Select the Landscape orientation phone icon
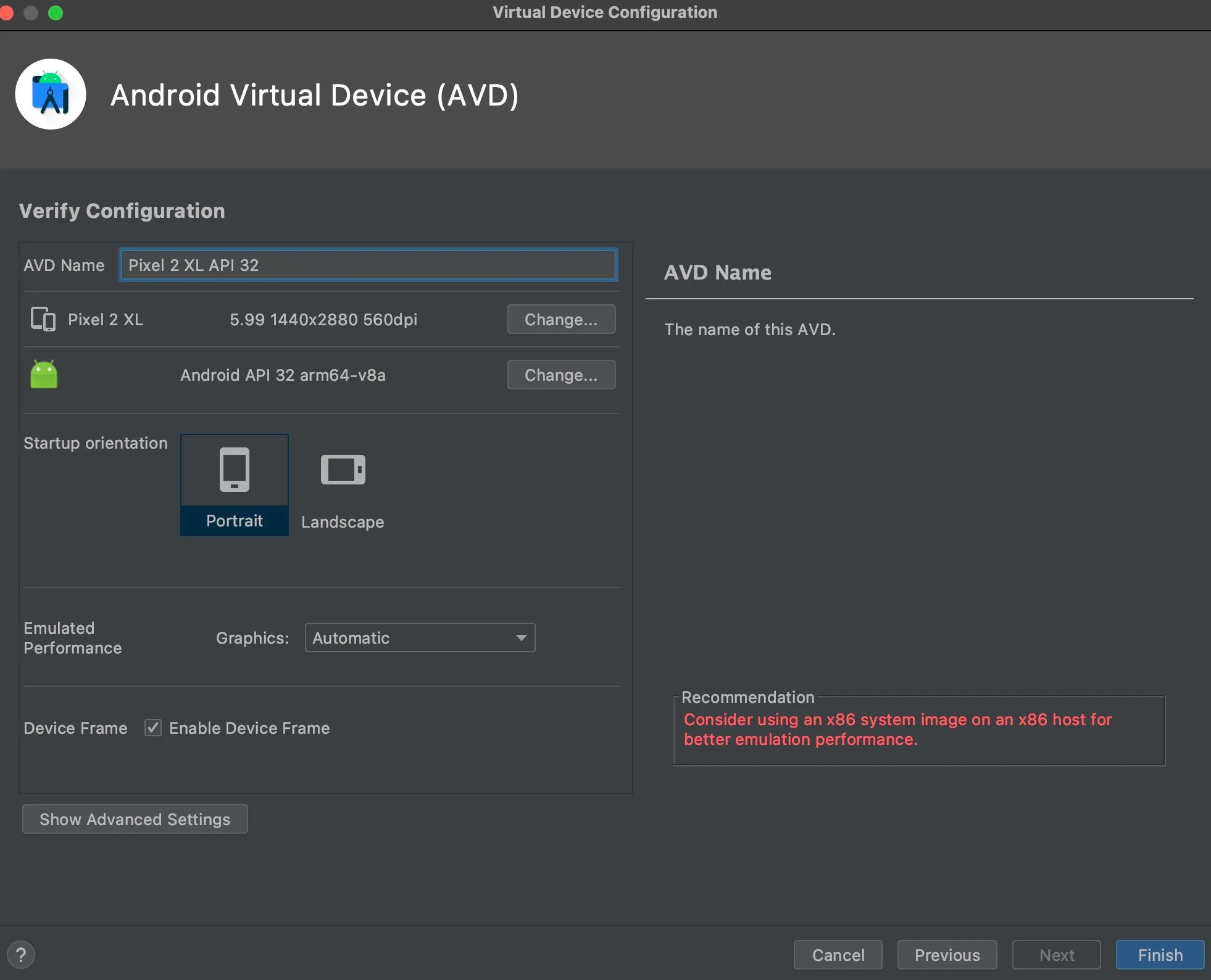The width and height of the screenshot is (1211, 980). (343, 470)
